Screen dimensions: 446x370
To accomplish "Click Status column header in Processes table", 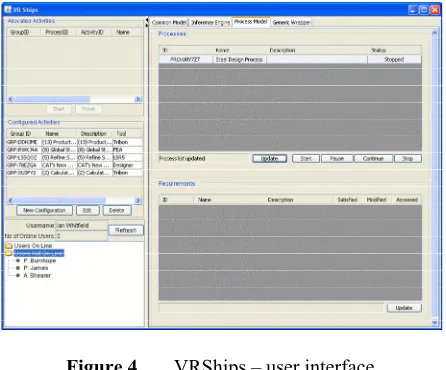I will point(394,50).
